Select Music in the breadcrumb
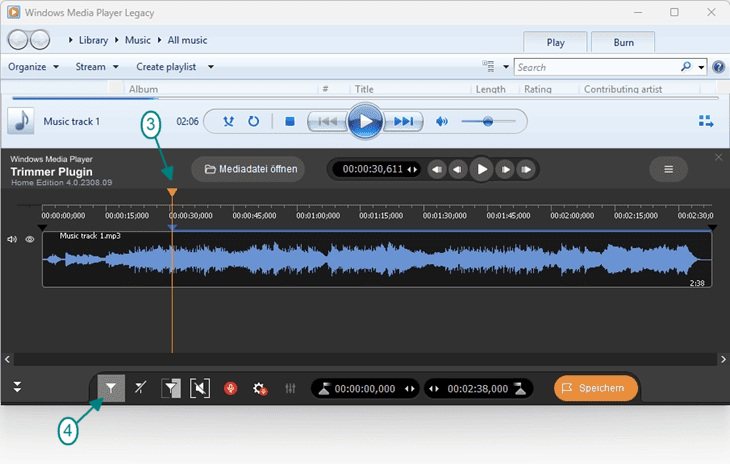 pos(138,40)
